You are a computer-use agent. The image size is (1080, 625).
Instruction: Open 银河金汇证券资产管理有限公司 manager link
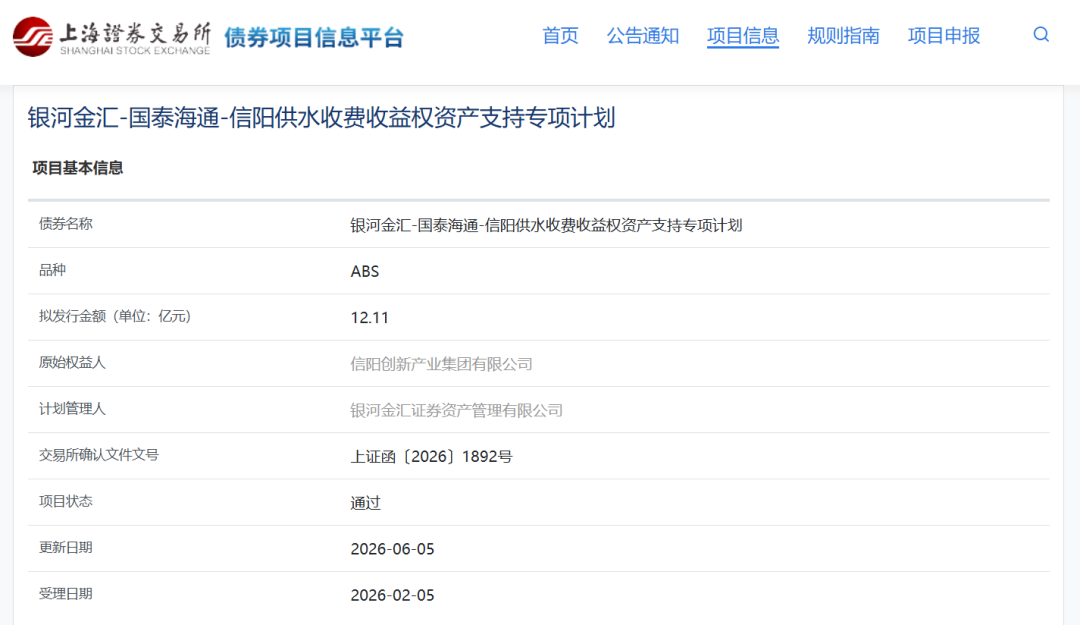[457, 410]
